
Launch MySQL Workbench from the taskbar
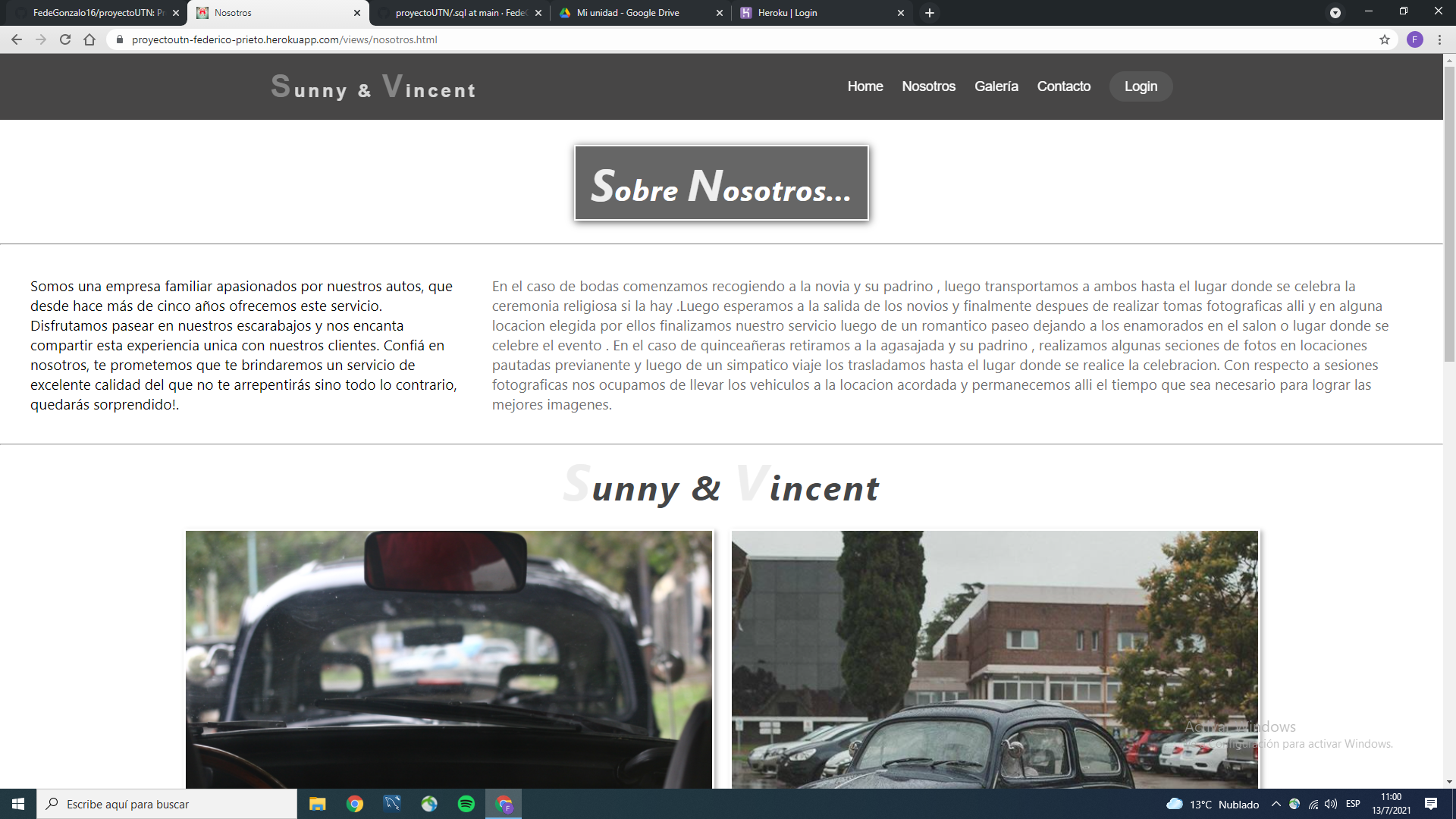click(392, 804)
